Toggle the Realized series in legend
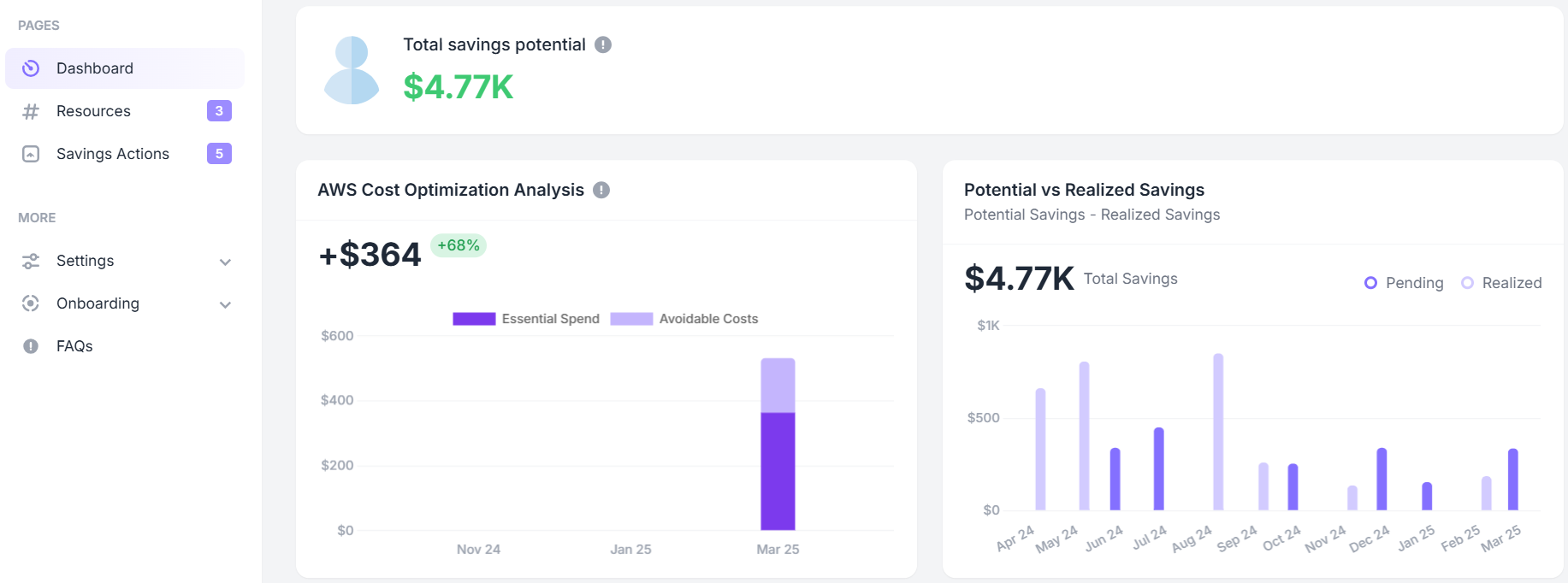 point(1501,283)
